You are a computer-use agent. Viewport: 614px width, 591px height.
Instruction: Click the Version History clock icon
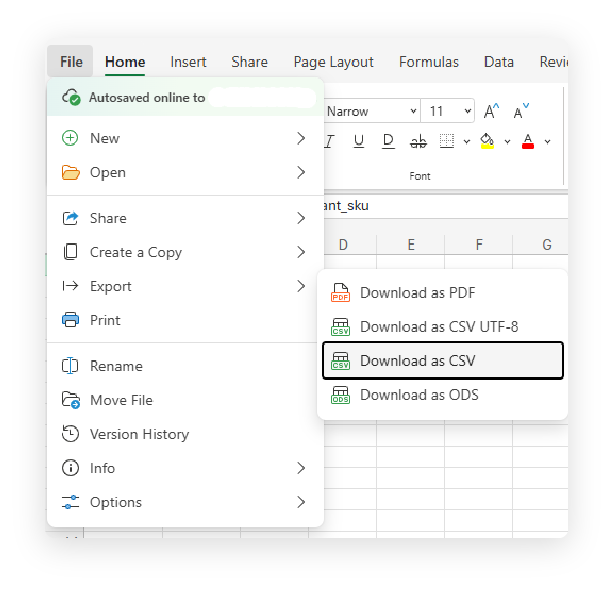(70, 434)
